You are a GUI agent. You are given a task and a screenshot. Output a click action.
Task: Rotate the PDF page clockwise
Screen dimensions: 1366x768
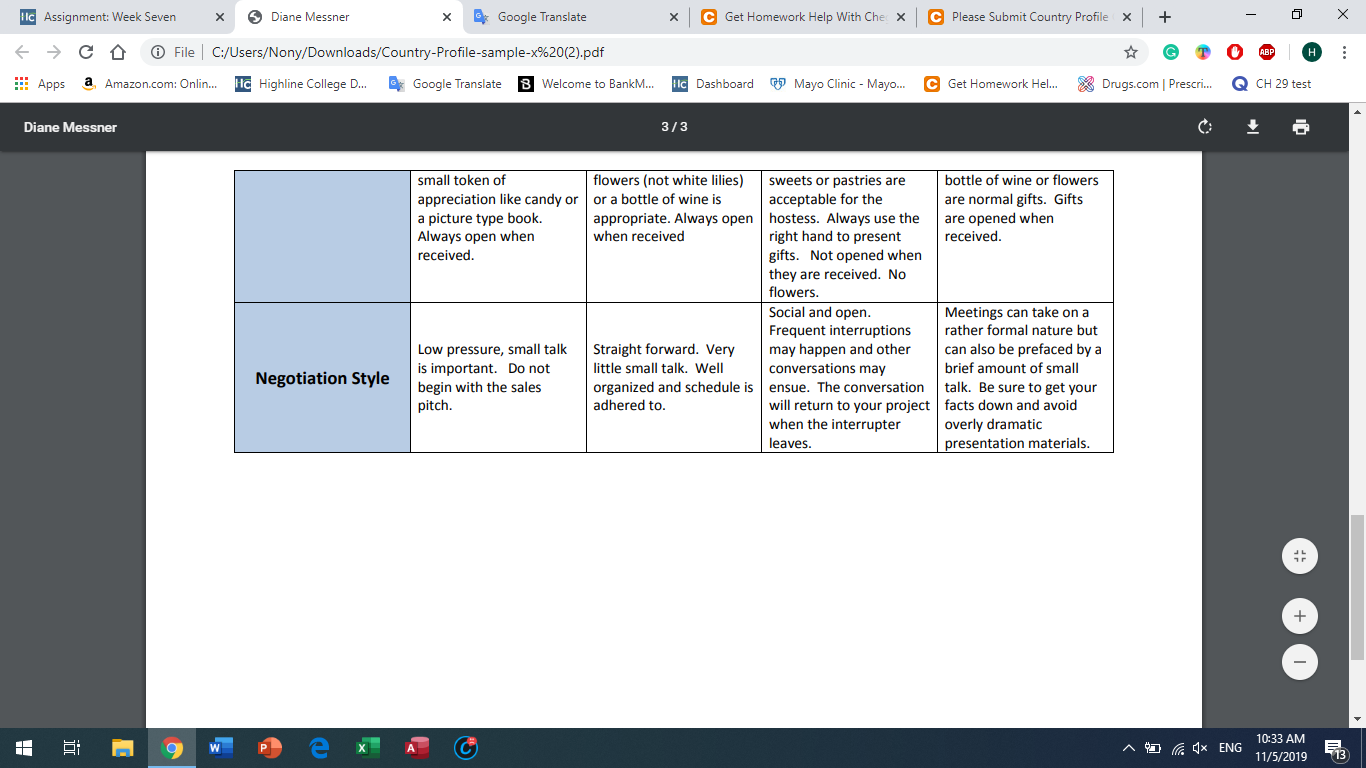pyautogui.click(x=1204, y=127)
